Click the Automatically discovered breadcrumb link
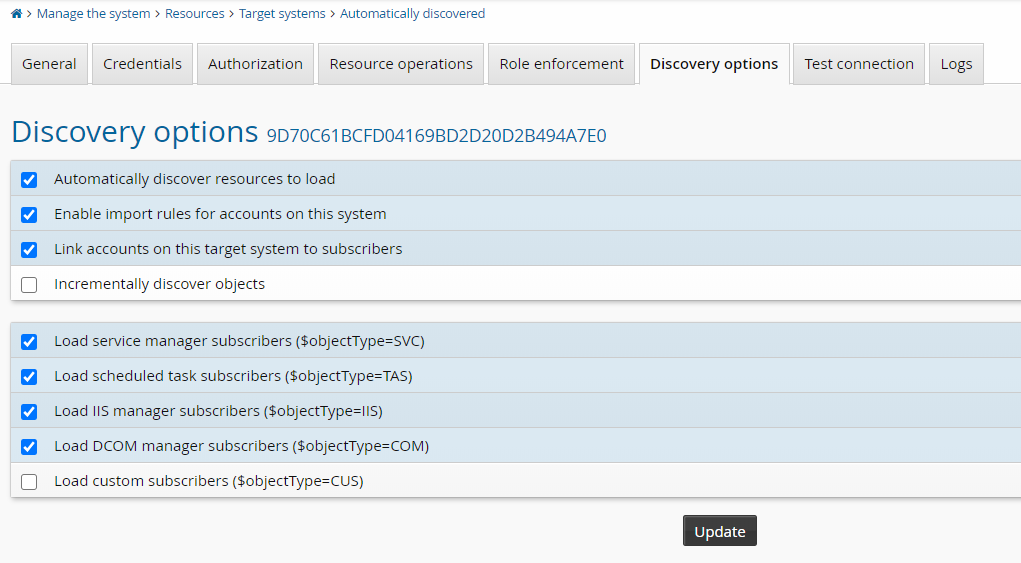The height and width of the screenshot is (563, 1021). [x=412, y=14]
